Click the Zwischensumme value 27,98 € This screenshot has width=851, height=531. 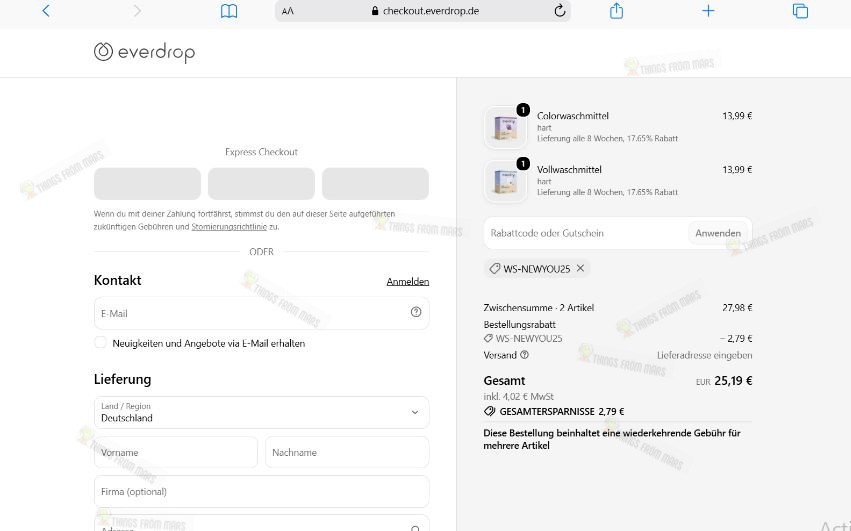(737, 307)
